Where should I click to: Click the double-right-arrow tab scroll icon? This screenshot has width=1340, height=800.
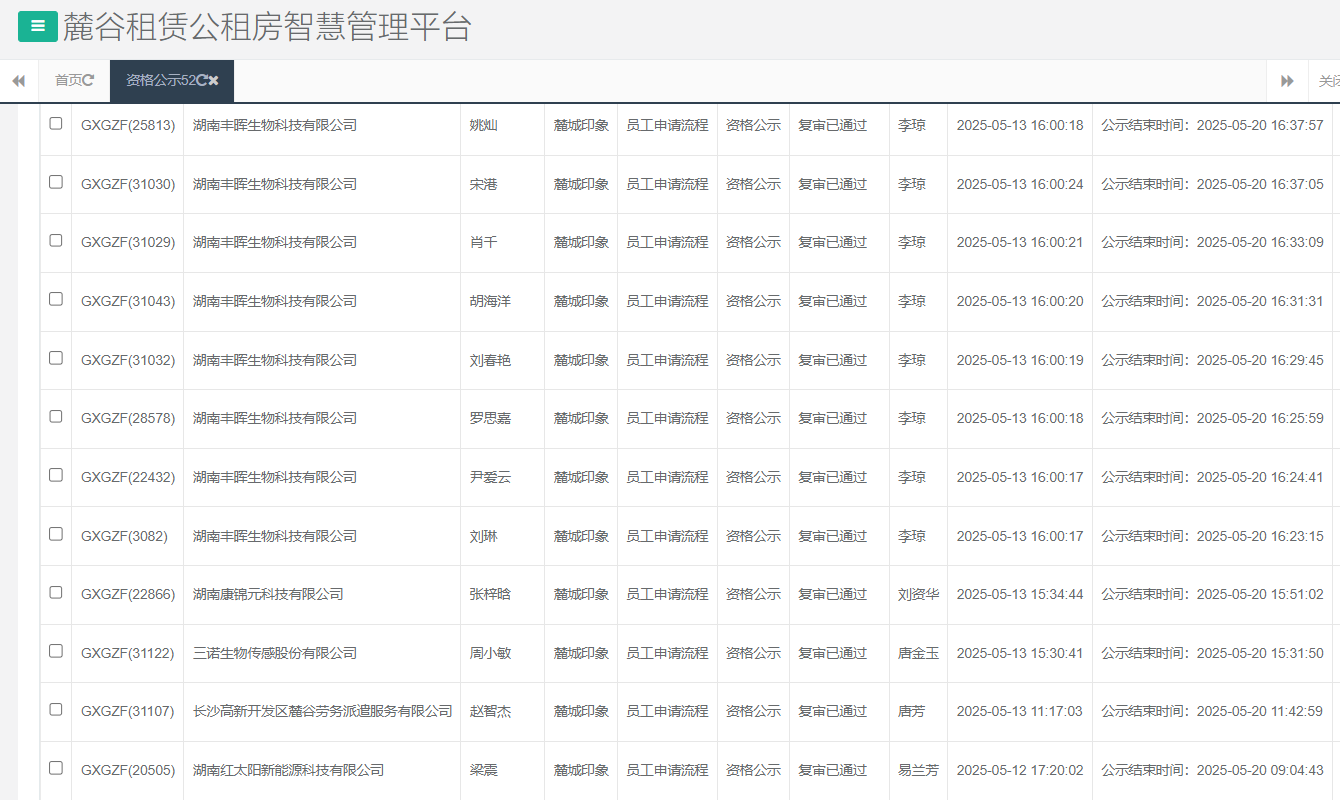tap(1288, 81)
